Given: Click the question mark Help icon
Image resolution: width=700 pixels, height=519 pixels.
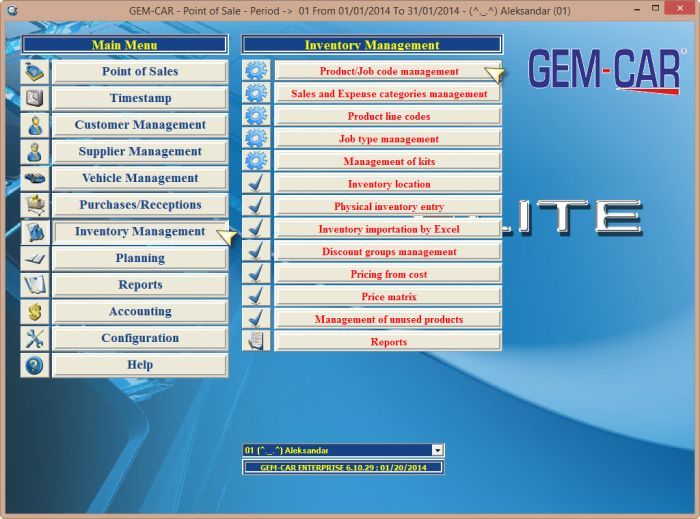Looking at the screenshot, I should click(x=35, y=365).
